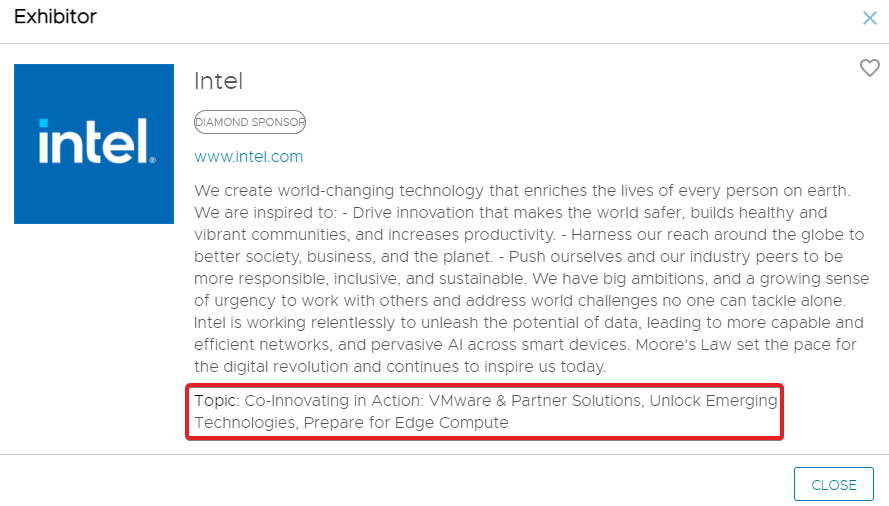
Task: Click the Intel logo image
Action: (x=94, y=144)
